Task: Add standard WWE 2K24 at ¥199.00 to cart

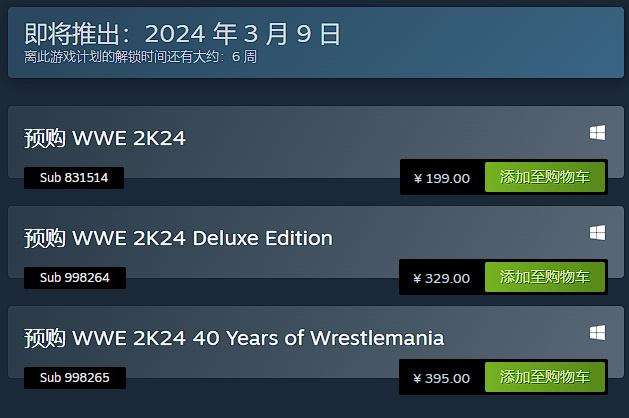Action: coord(545,177)
